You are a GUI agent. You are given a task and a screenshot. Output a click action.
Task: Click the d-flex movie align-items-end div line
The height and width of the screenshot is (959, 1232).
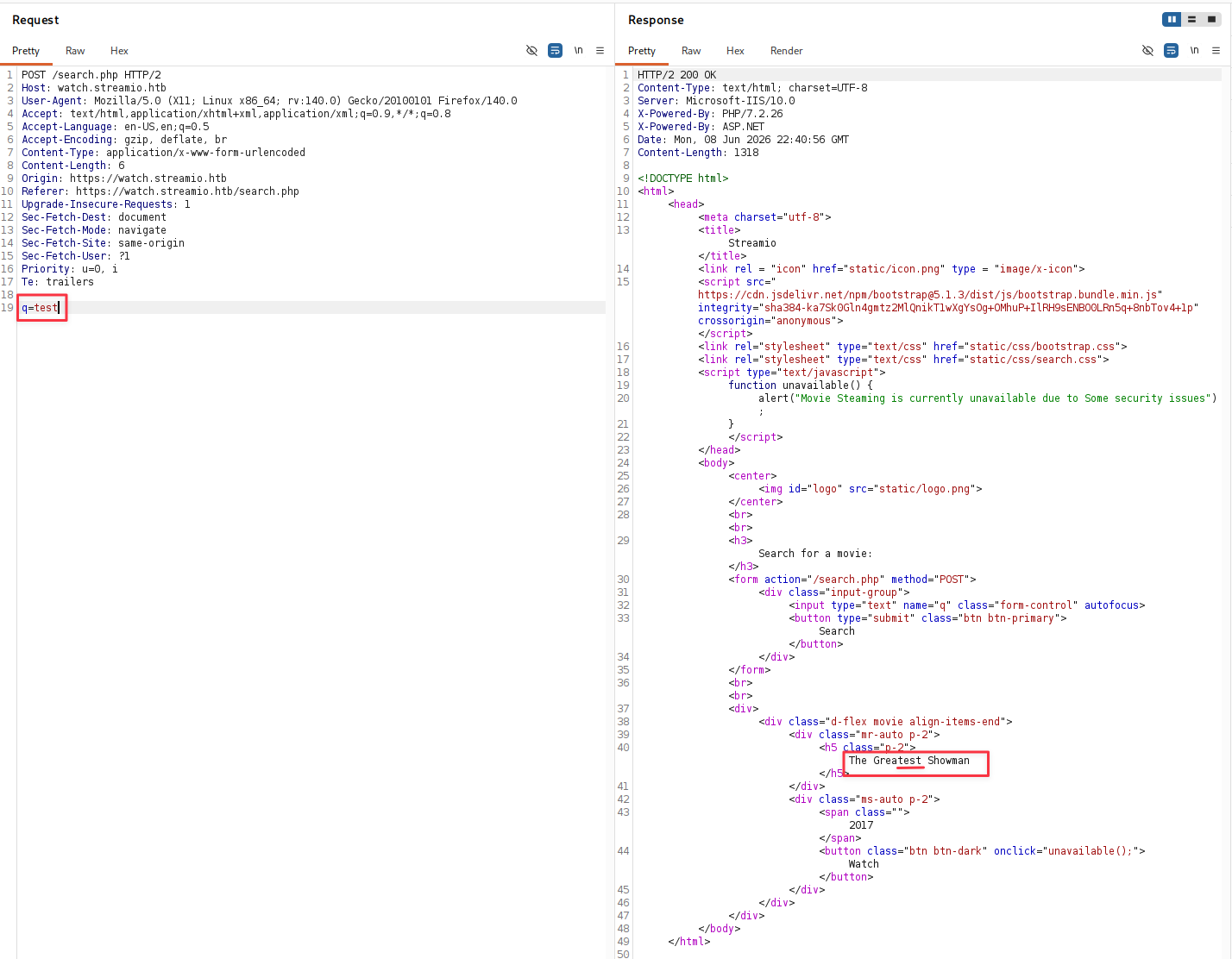tap(885, 722)
